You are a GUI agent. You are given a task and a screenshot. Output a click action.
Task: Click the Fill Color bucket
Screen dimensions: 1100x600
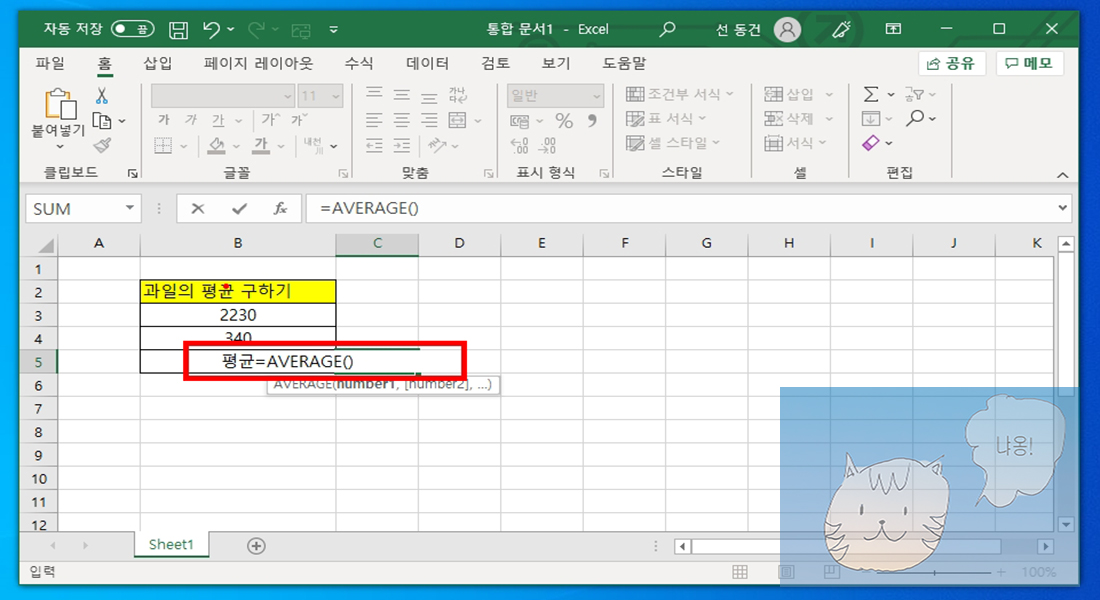point(216,145)
